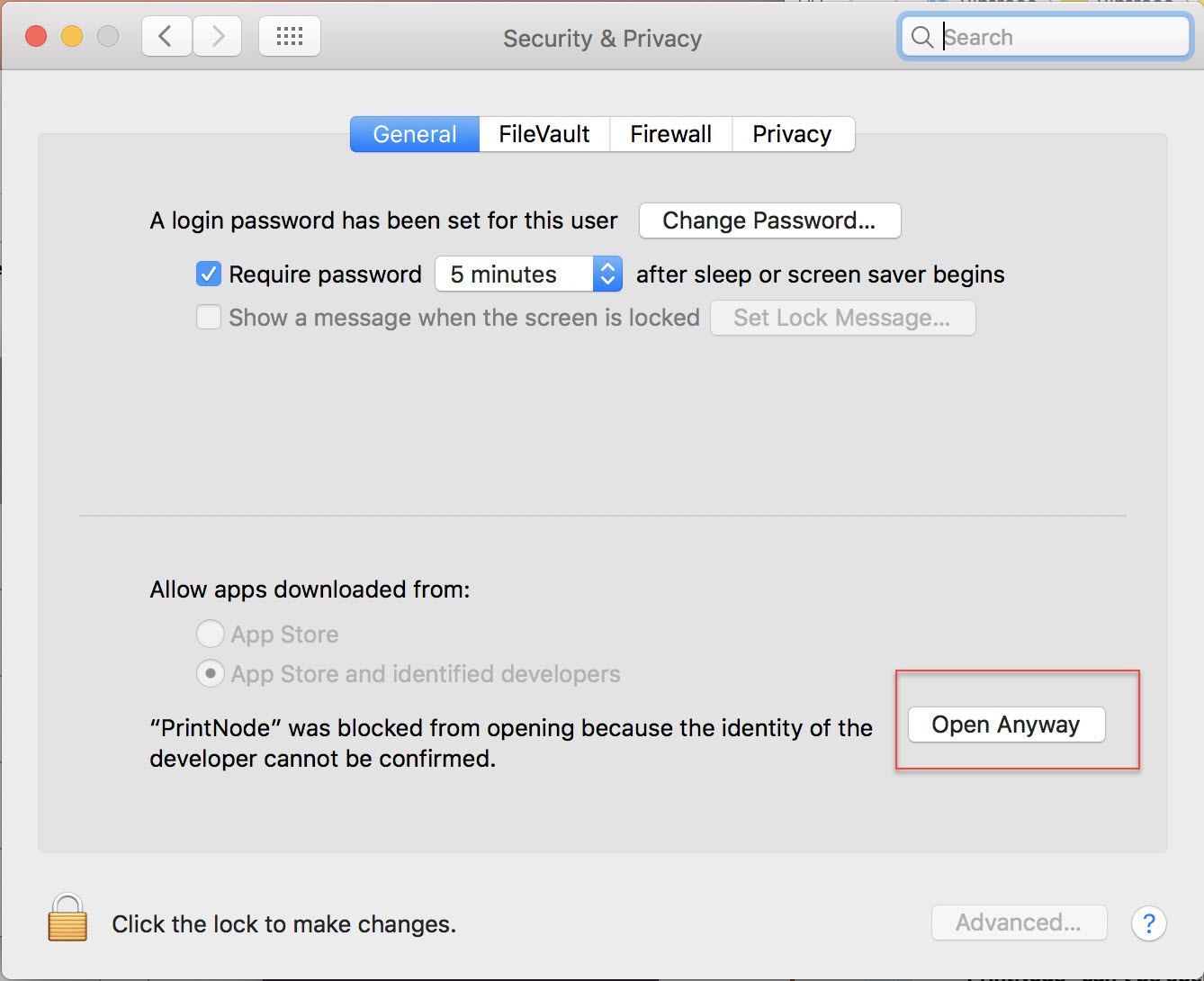Click 'Click the lock to make changes' text
The height and width of the screenshot is (981, 1204).
283,924
